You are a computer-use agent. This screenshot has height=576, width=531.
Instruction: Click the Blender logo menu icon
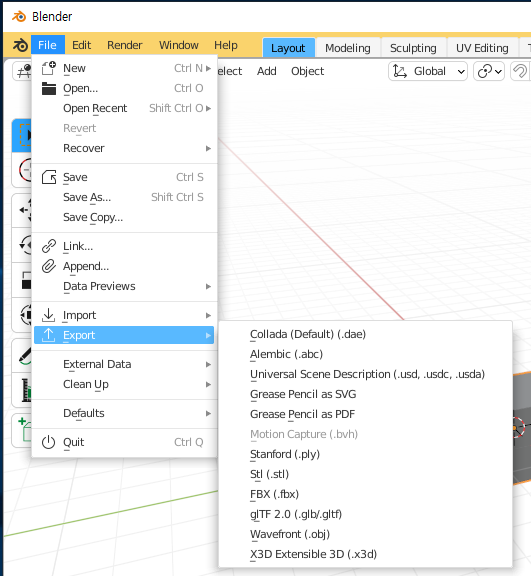(20, 45)
